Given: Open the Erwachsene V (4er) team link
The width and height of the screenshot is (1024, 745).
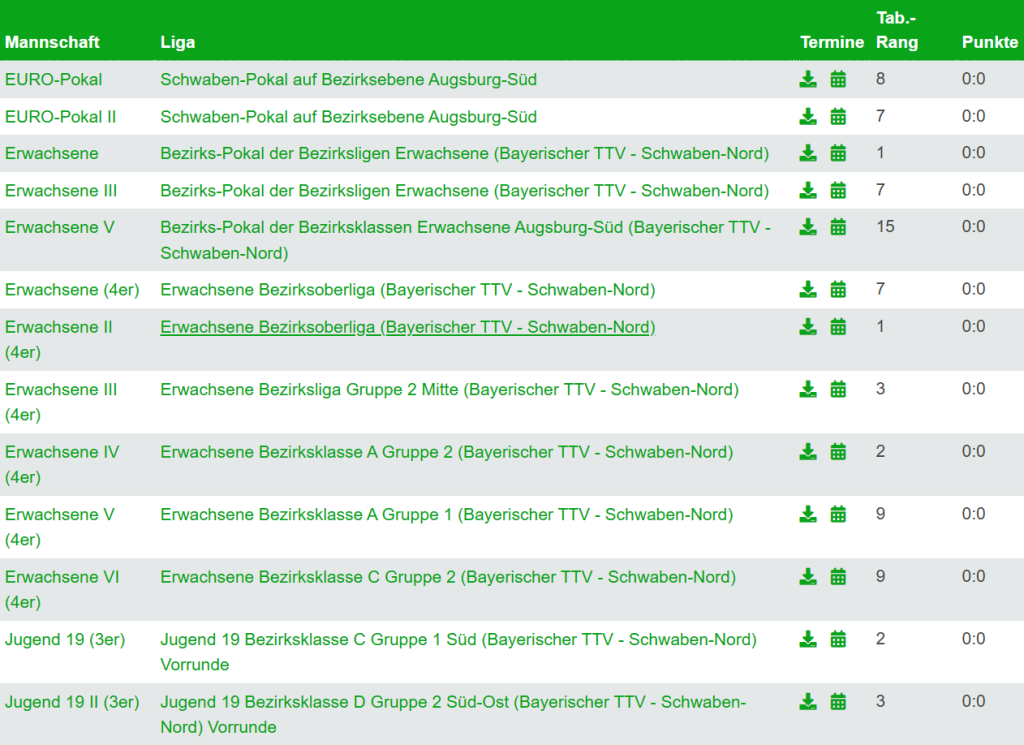Looking at the screenshot, I should coord(59,527).
